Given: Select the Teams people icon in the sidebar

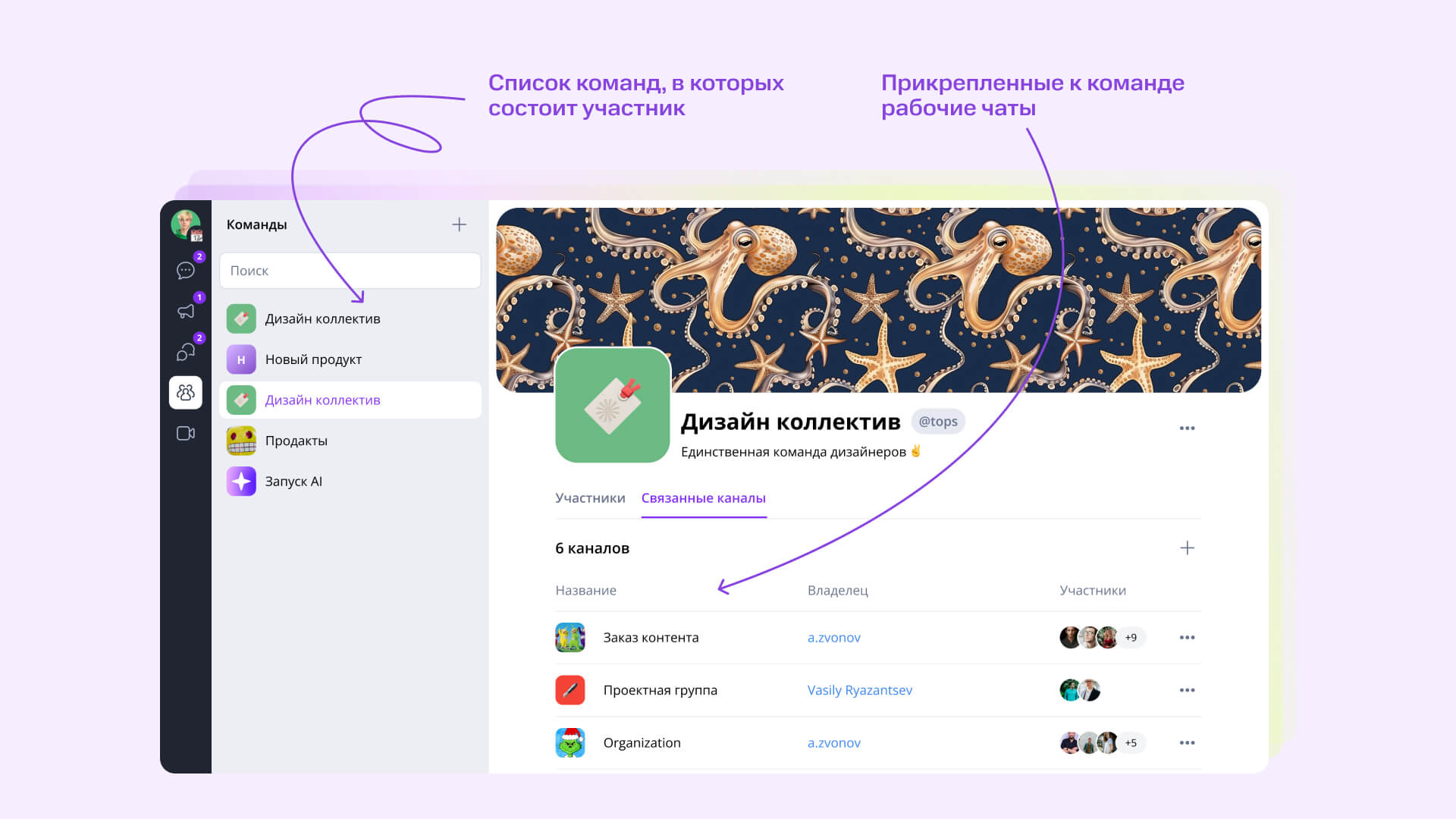Looking at the screenshot, I should point(185,393).
